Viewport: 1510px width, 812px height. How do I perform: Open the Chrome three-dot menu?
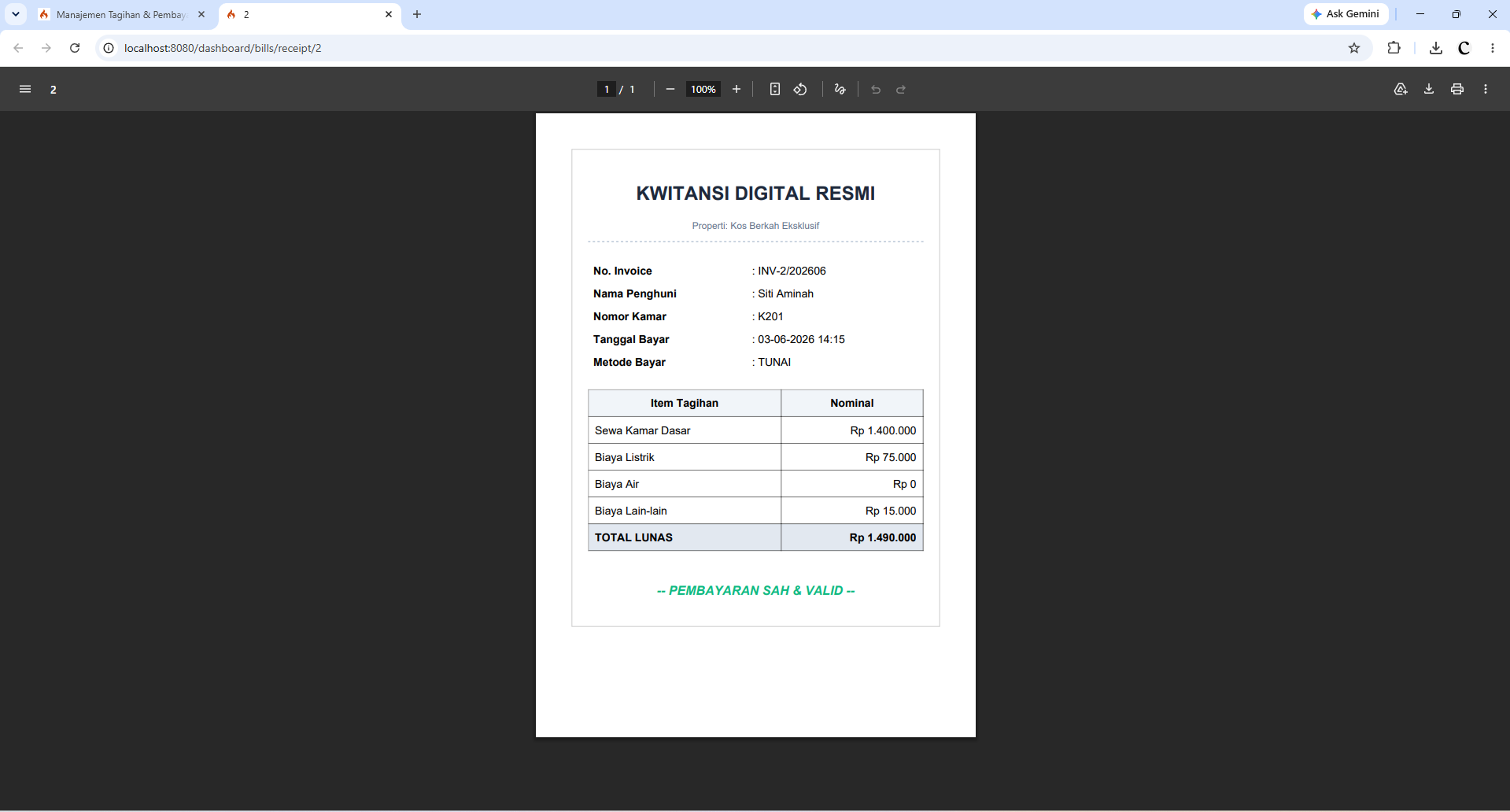click(1493, 48)
